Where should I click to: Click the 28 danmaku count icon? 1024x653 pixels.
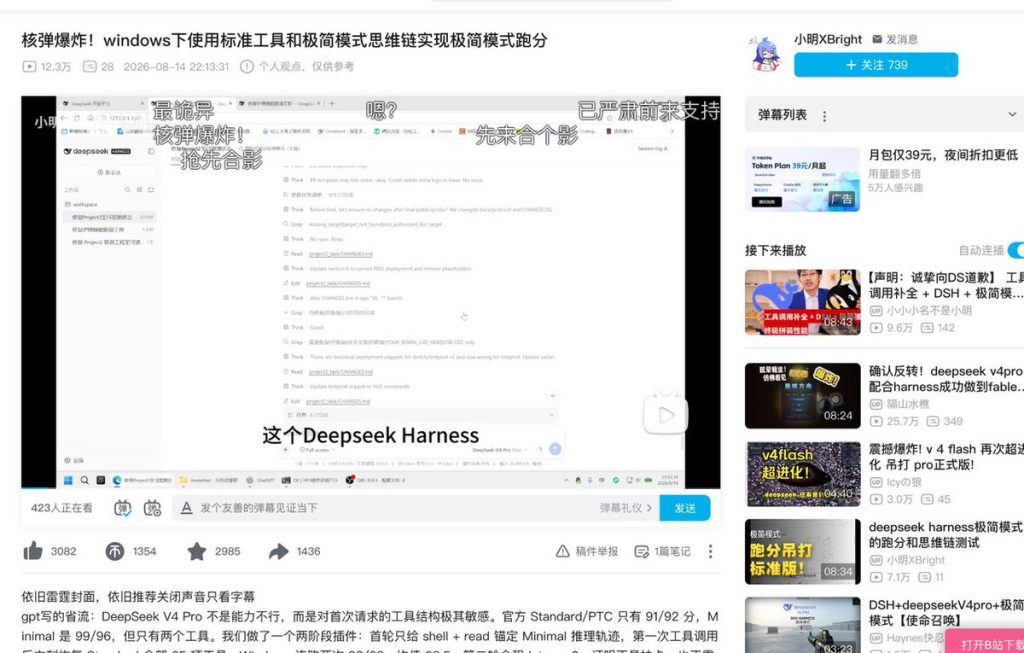coord(98,67)
